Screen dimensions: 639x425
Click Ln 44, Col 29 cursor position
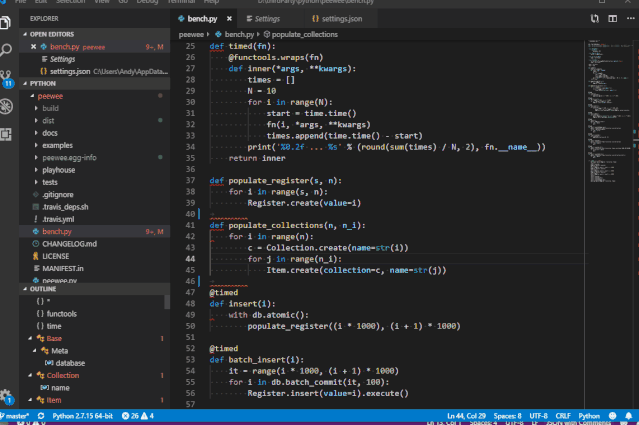coord(466,416)
